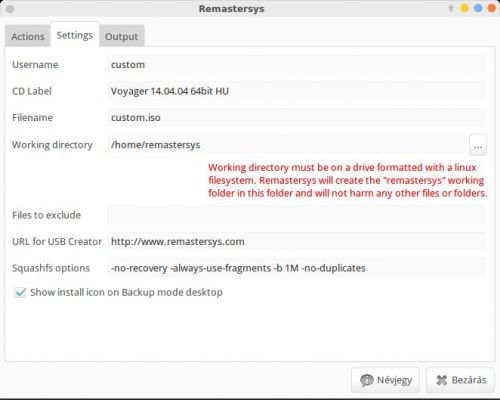This screenshot has height=400, width=500.
Task: Click the Working directory label
Action: point(52,145)
